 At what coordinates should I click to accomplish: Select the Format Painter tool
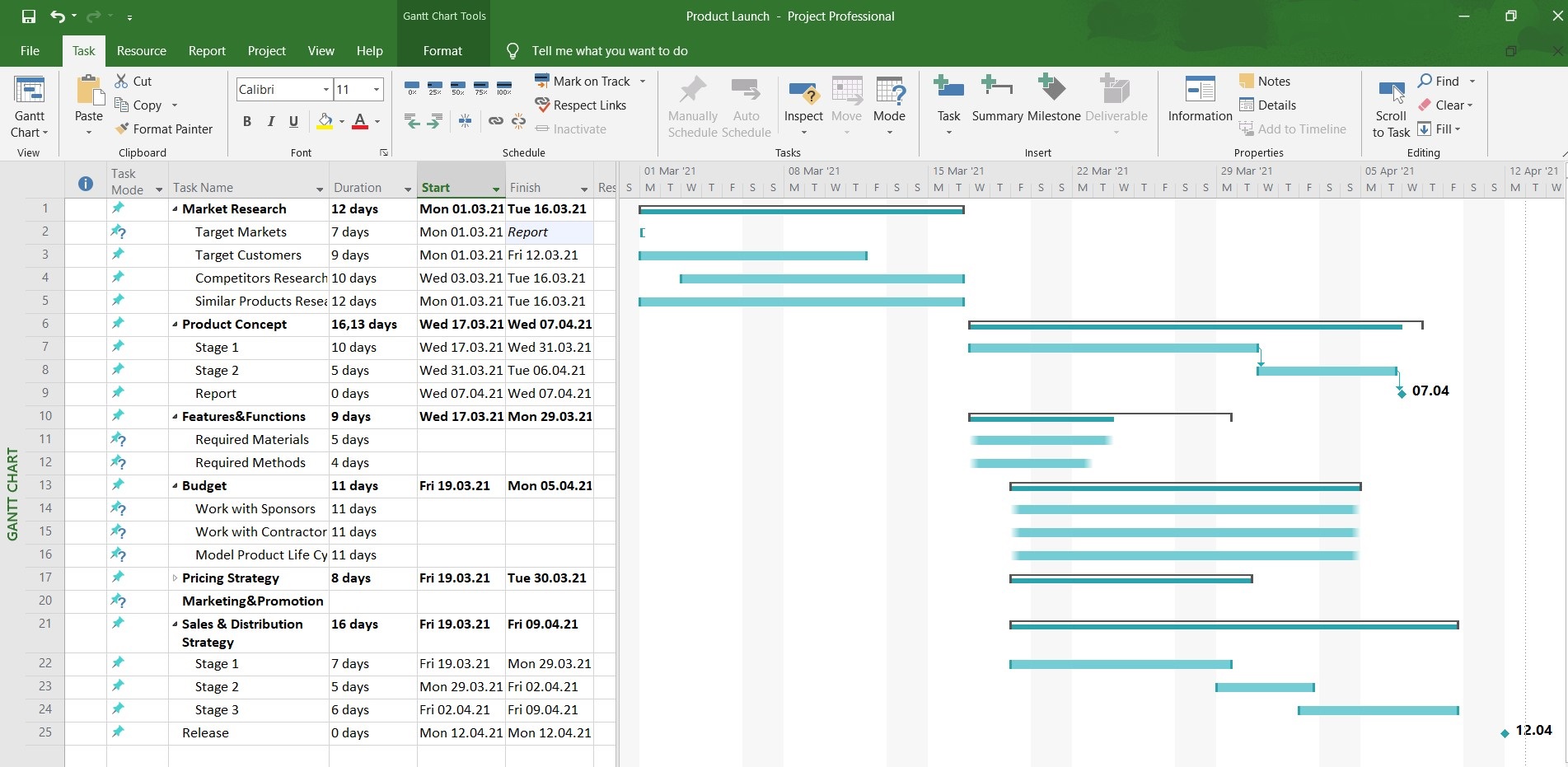click(164, 129)
